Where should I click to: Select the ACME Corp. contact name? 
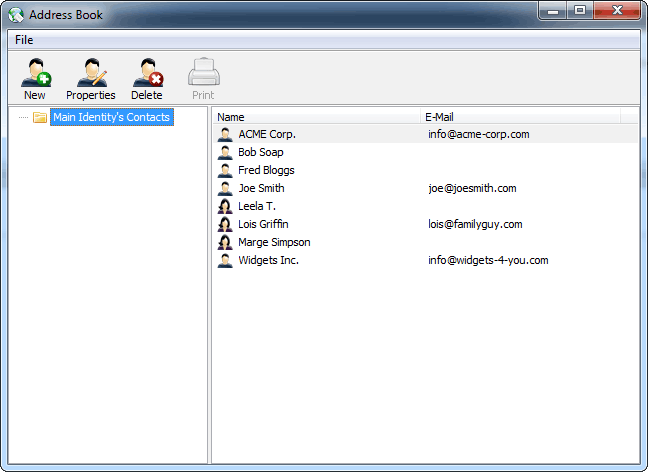pos(267,134)
